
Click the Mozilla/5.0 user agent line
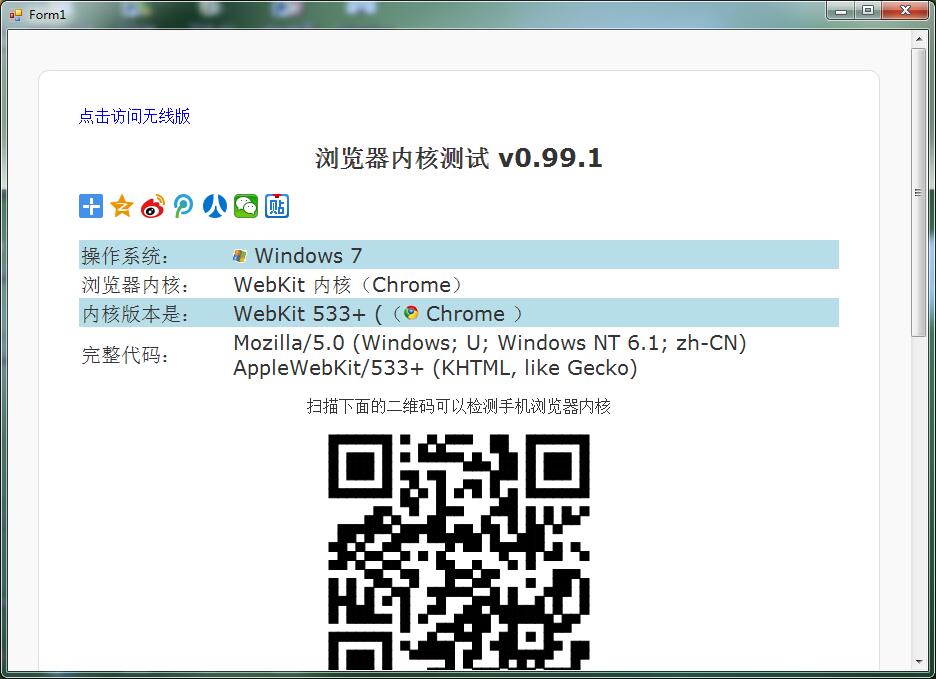[x=489, y=343]
